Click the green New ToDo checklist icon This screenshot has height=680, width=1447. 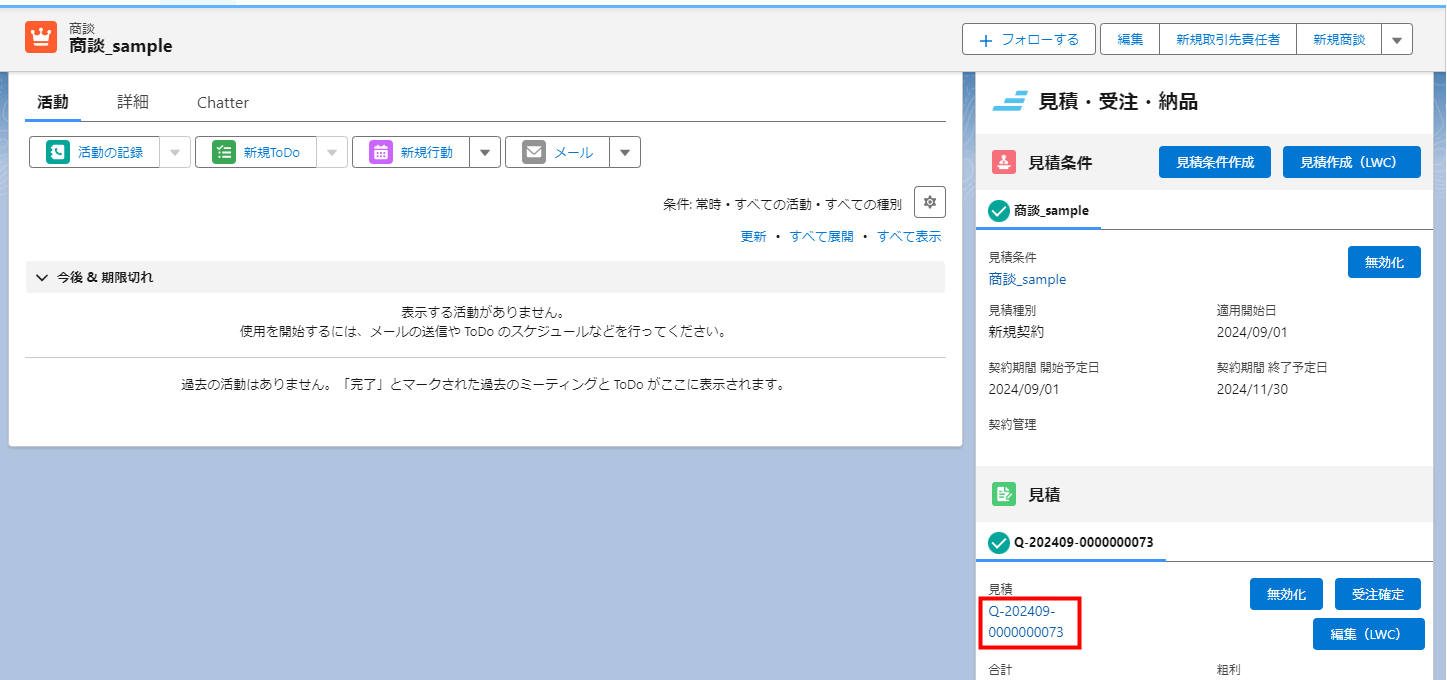[x=224, y=152]
